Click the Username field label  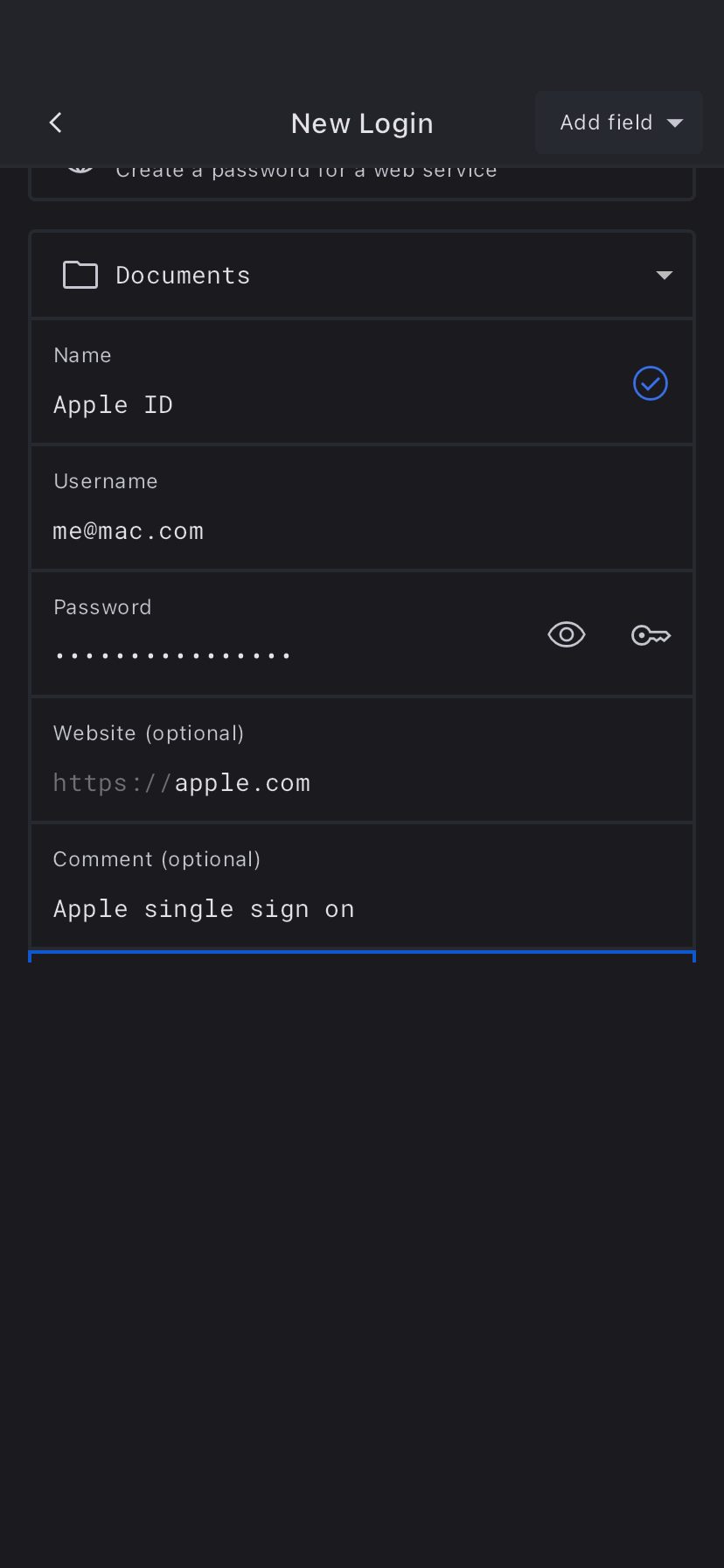106,481
